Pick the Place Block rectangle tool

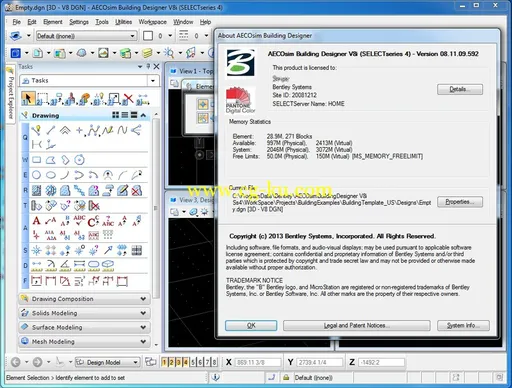[x=36, y=160]
